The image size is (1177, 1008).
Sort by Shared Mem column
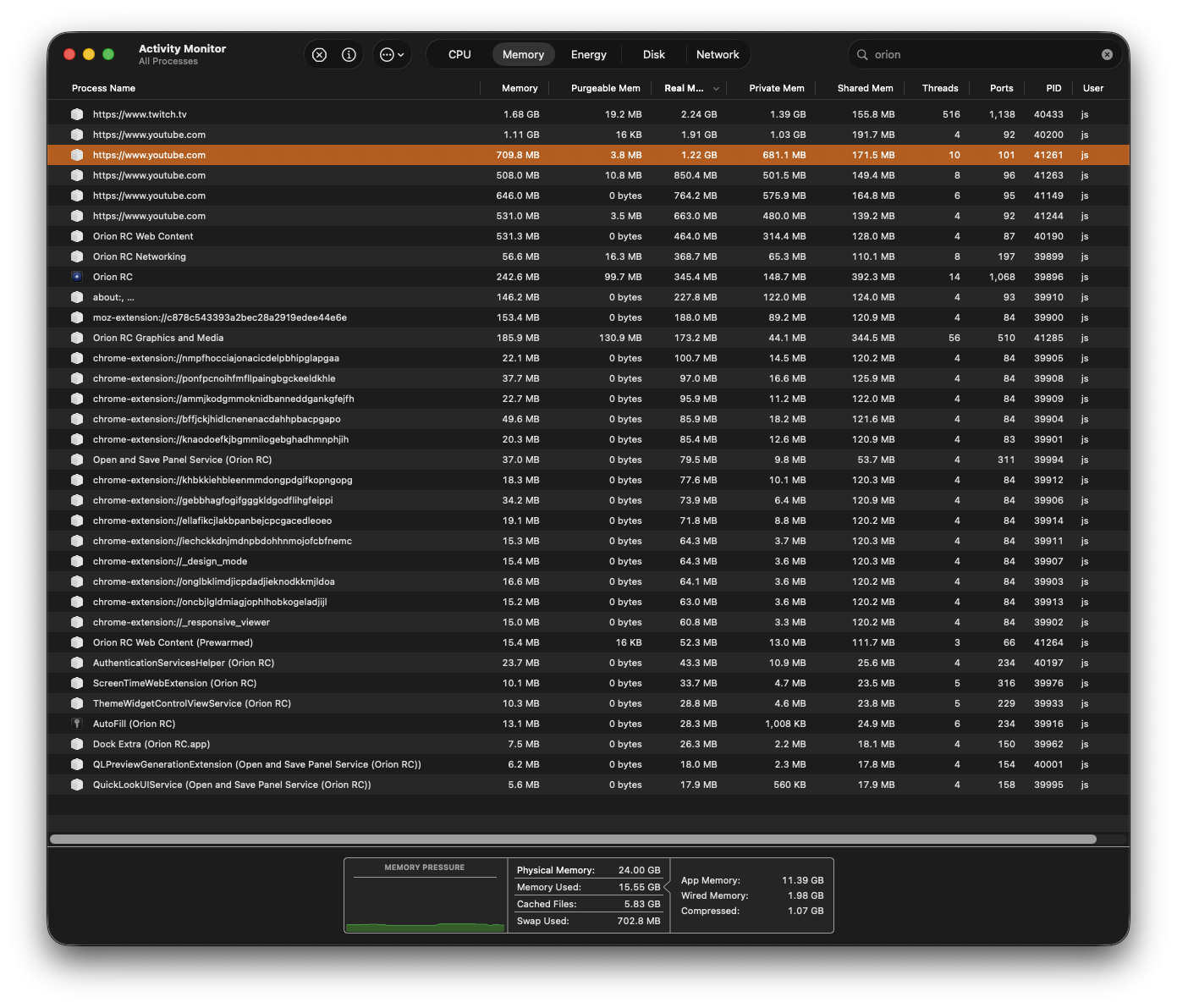pos(865,88)
